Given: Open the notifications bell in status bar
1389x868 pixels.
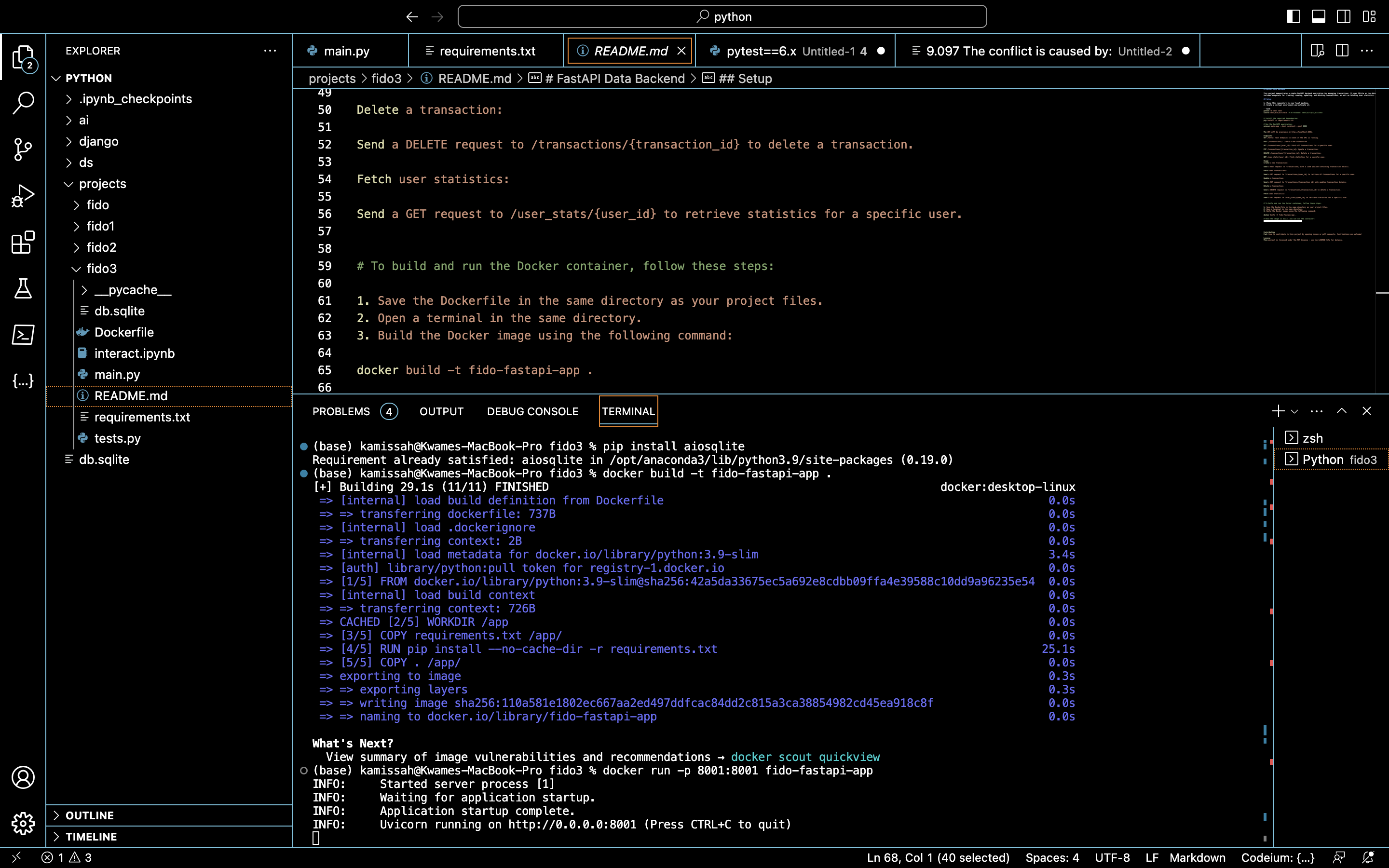Looking at the screenshot, I should pyautogui.click(x=1368, y=857).
